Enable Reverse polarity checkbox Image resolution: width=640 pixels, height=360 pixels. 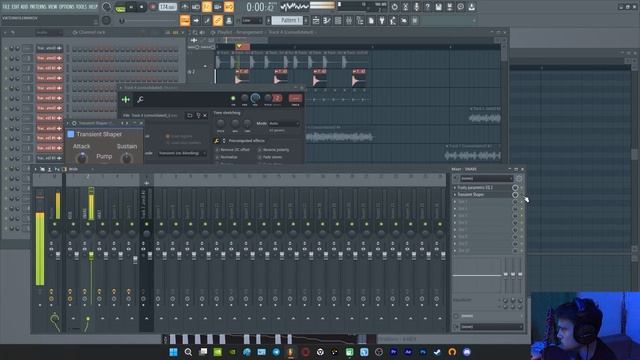260,150
